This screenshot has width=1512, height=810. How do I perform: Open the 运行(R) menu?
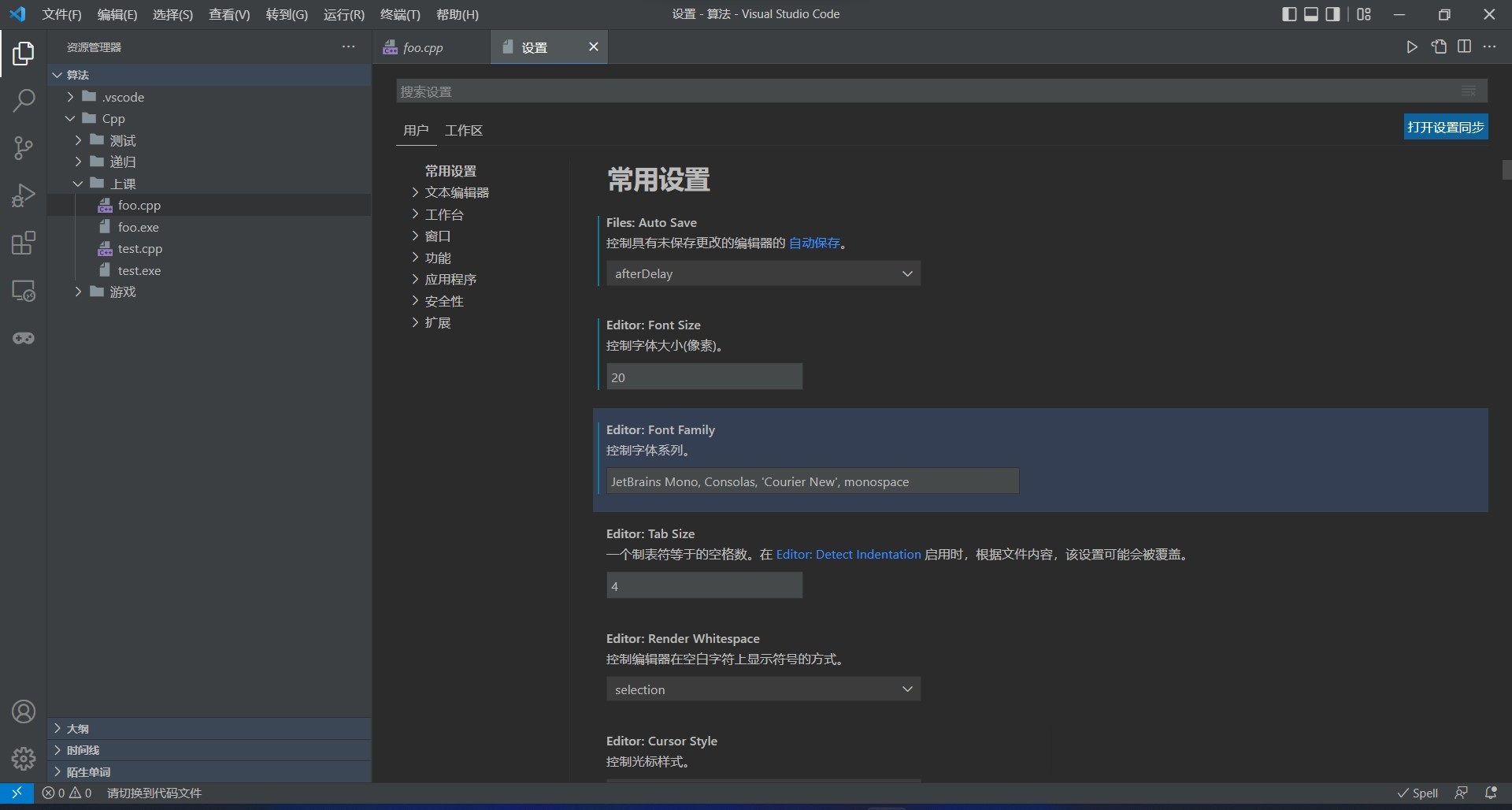(x=343, y=14)
